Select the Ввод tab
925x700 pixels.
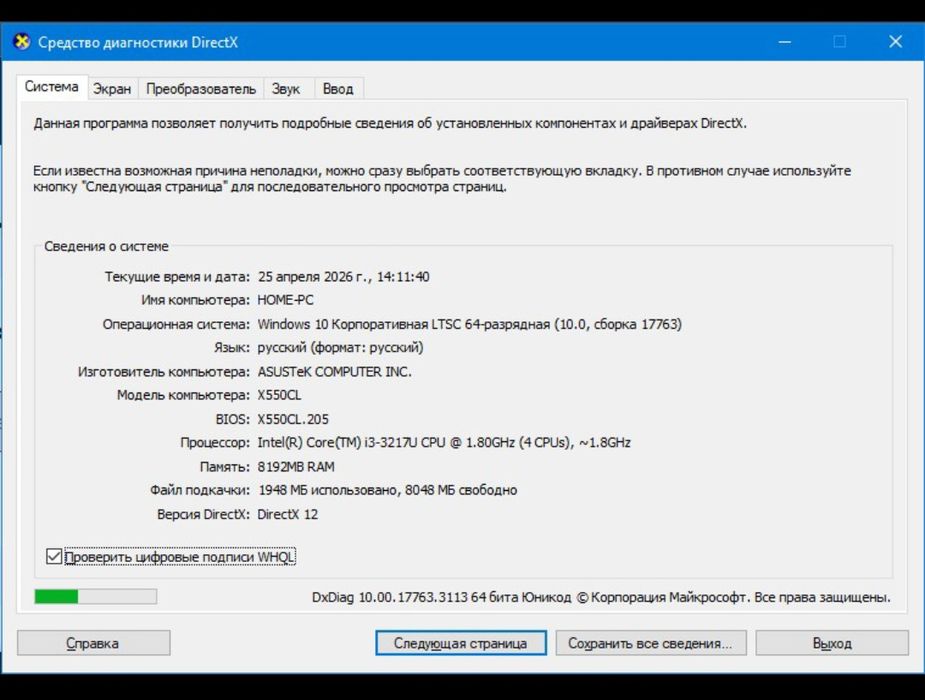[338, 88]
